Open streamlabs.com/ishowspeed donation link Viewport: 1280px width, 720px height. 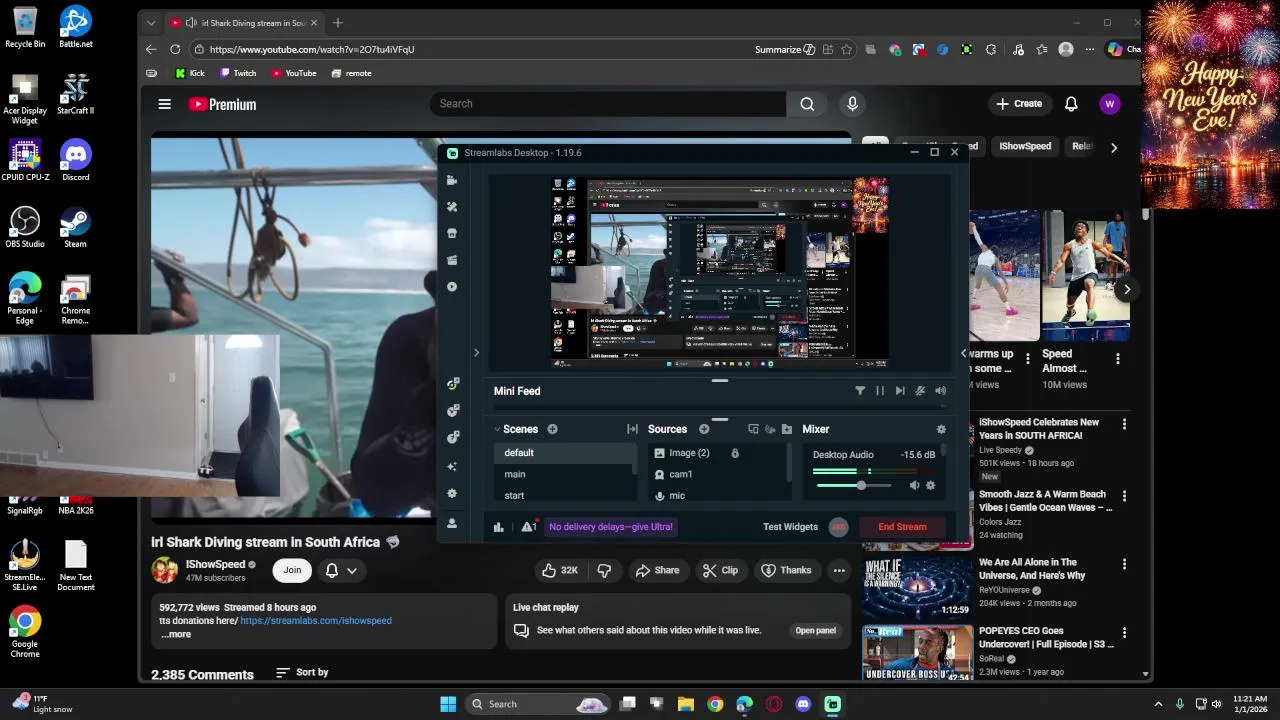pyautogui.click(x=316, y=621)
